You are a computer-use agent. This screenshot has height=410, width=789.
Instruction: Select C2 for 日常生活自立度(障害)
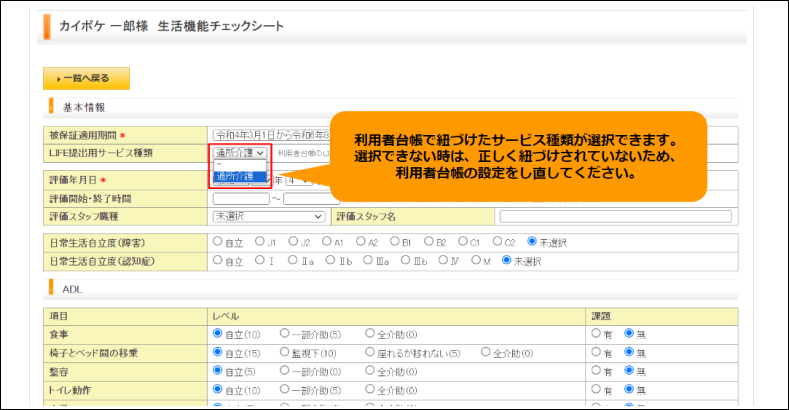(x=497, y=241)
